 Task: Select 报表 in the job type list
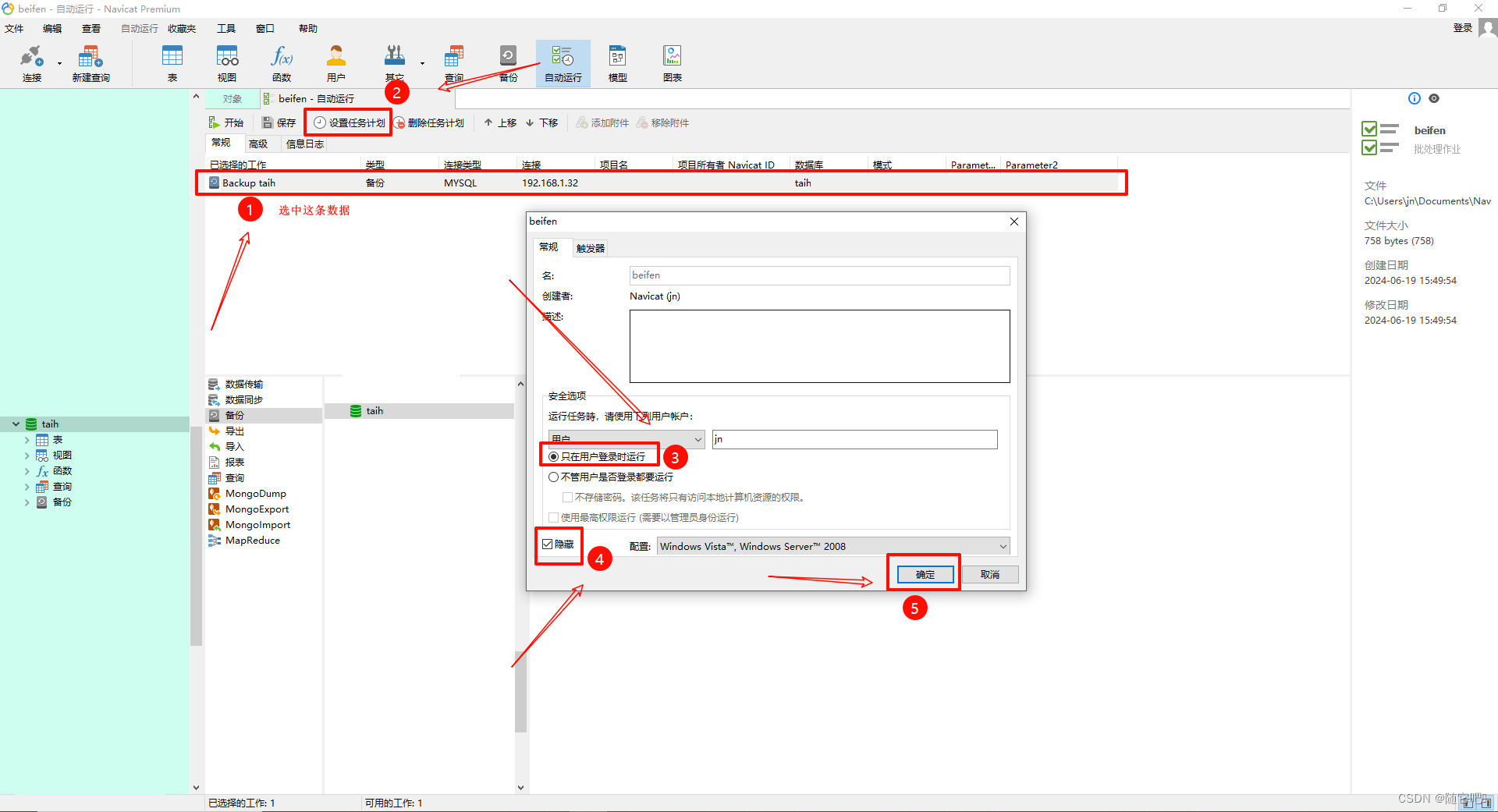point(234,462)
